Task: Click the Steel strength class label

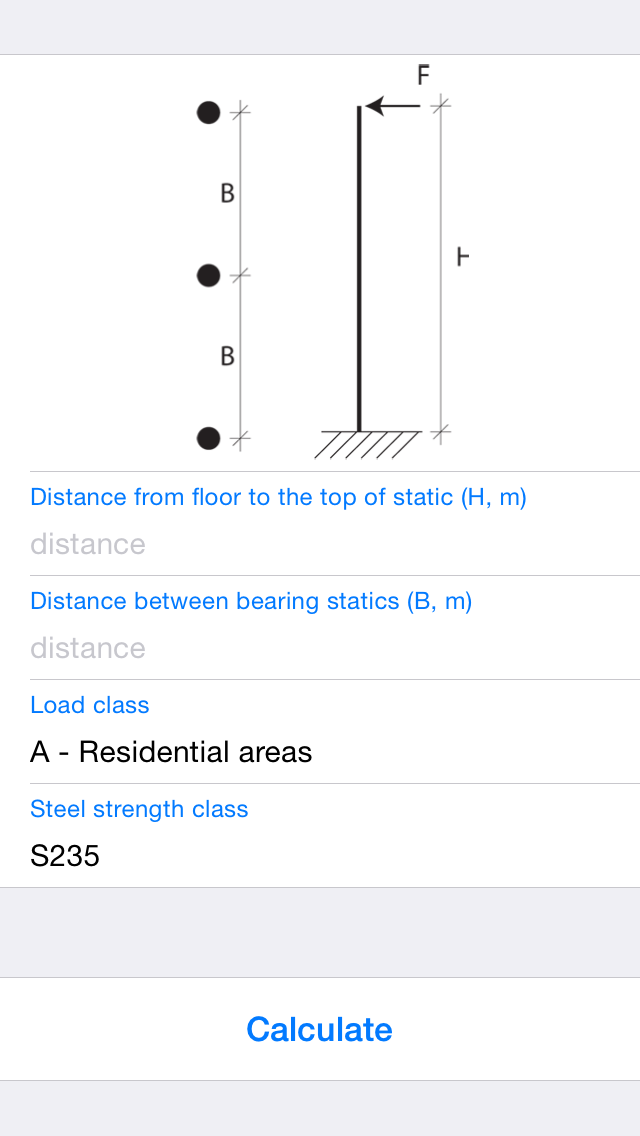Action: pos(139,809)
